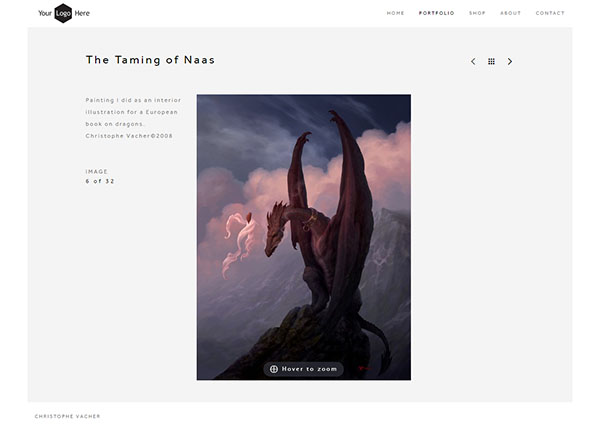
Task: Click the magnifier icon on zoom badge
Action: tap(274, 369)
